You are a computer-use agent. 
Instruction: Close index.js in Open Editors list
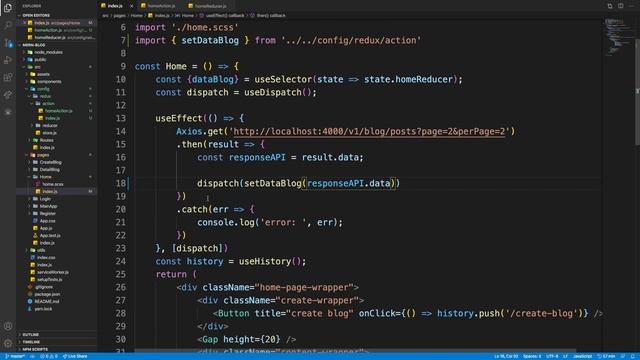pyautogui.click(x=24, y=23)
